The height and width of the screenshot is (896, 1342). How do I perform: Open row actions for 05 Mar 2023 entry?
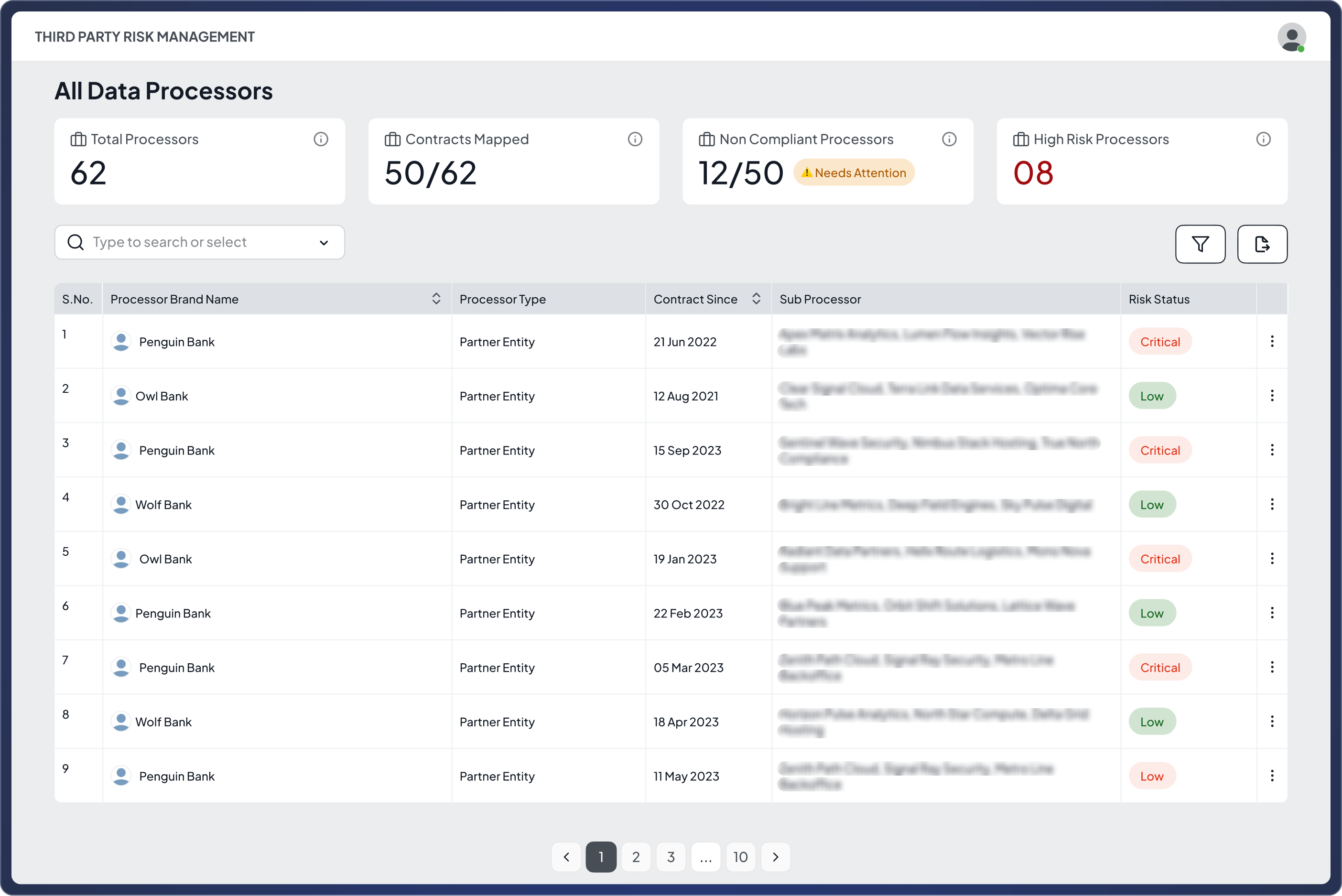point(1272,667)
